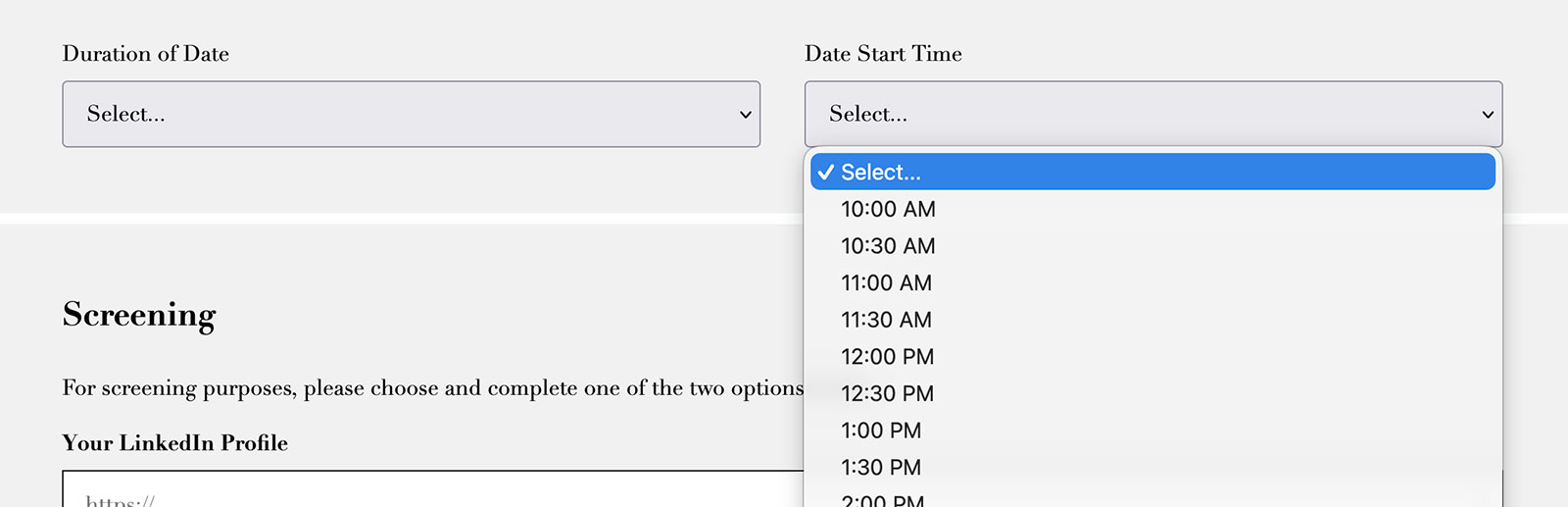Click the Duration of Date chevron arrow
The image size is (1568, 507).
click(x=745, y=115)
